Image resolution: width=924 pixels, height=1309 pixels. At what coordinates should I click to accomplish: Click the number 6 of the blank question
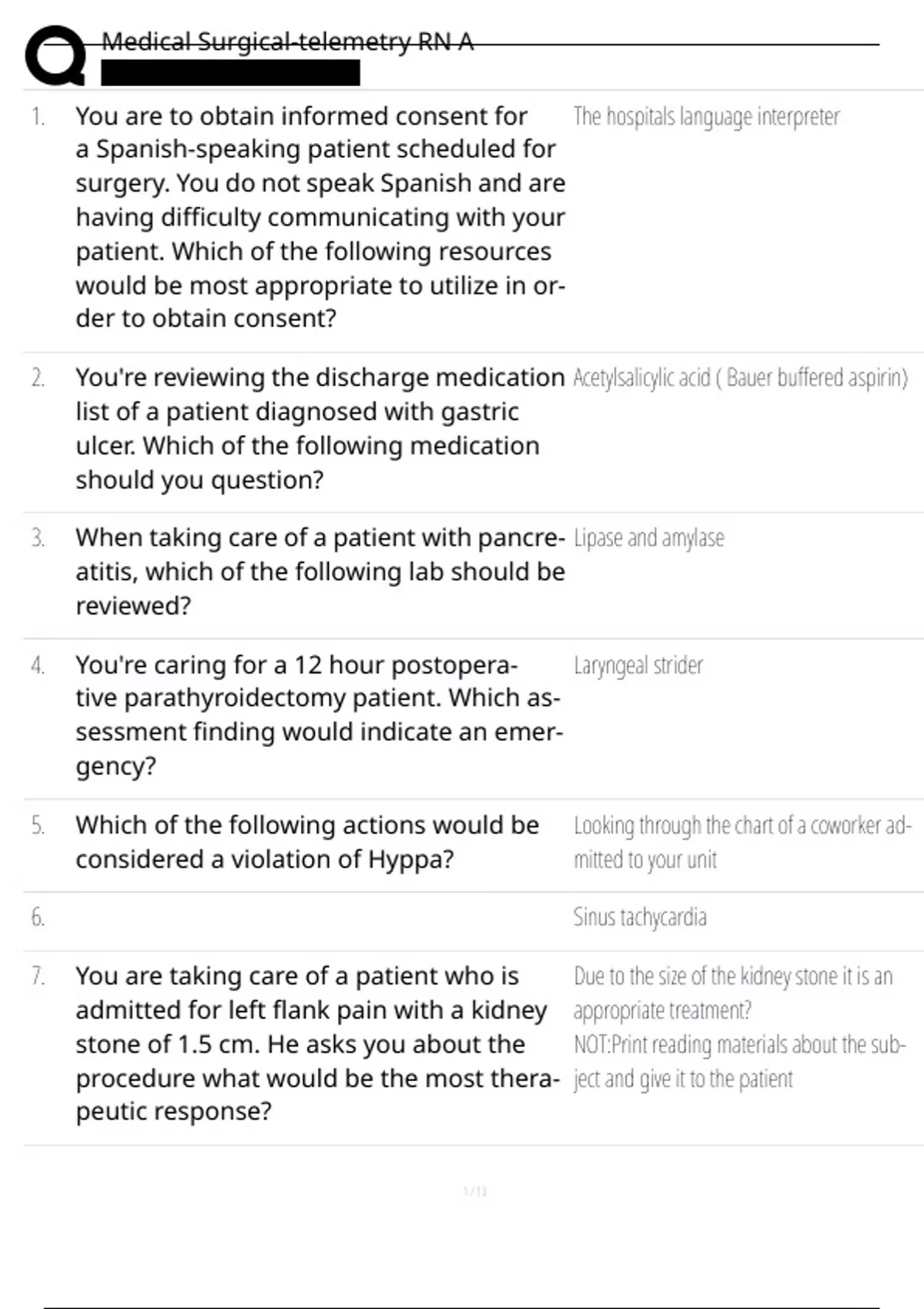click(x=38, y=917)
